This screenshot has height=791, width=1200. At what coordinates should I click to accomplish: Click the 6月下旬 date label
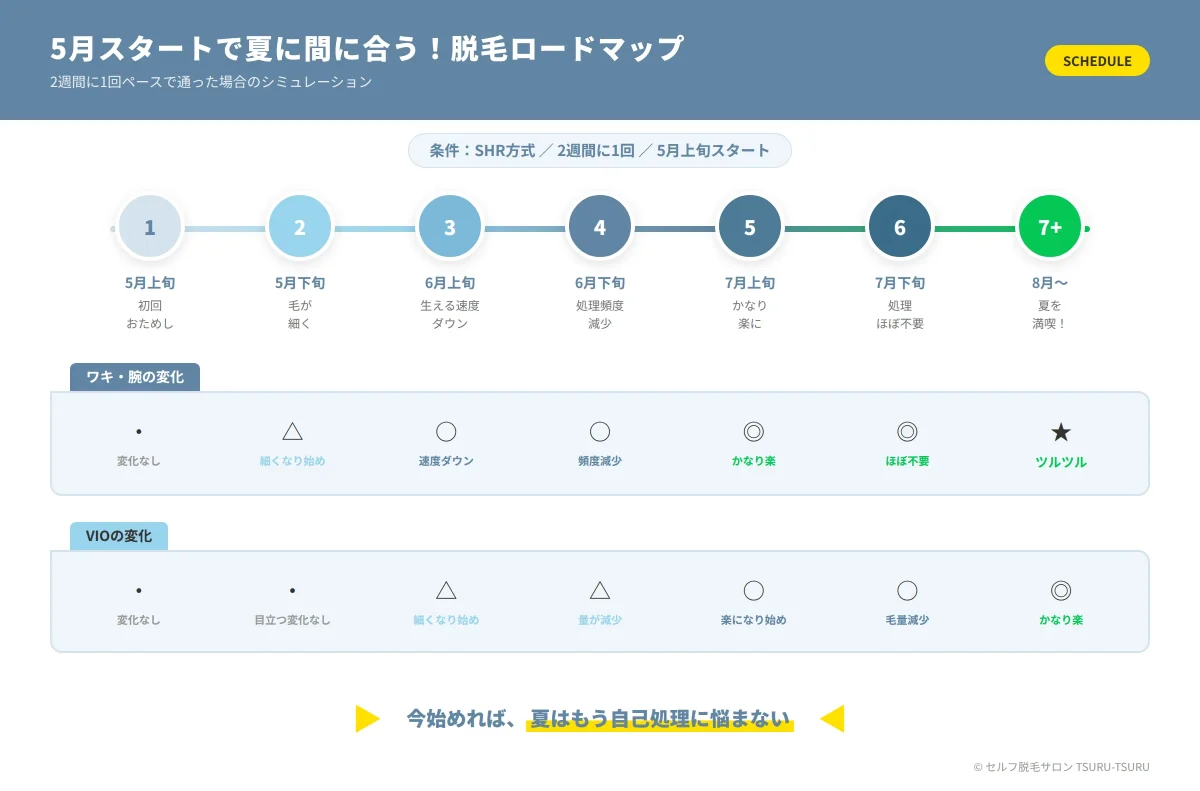600,283
